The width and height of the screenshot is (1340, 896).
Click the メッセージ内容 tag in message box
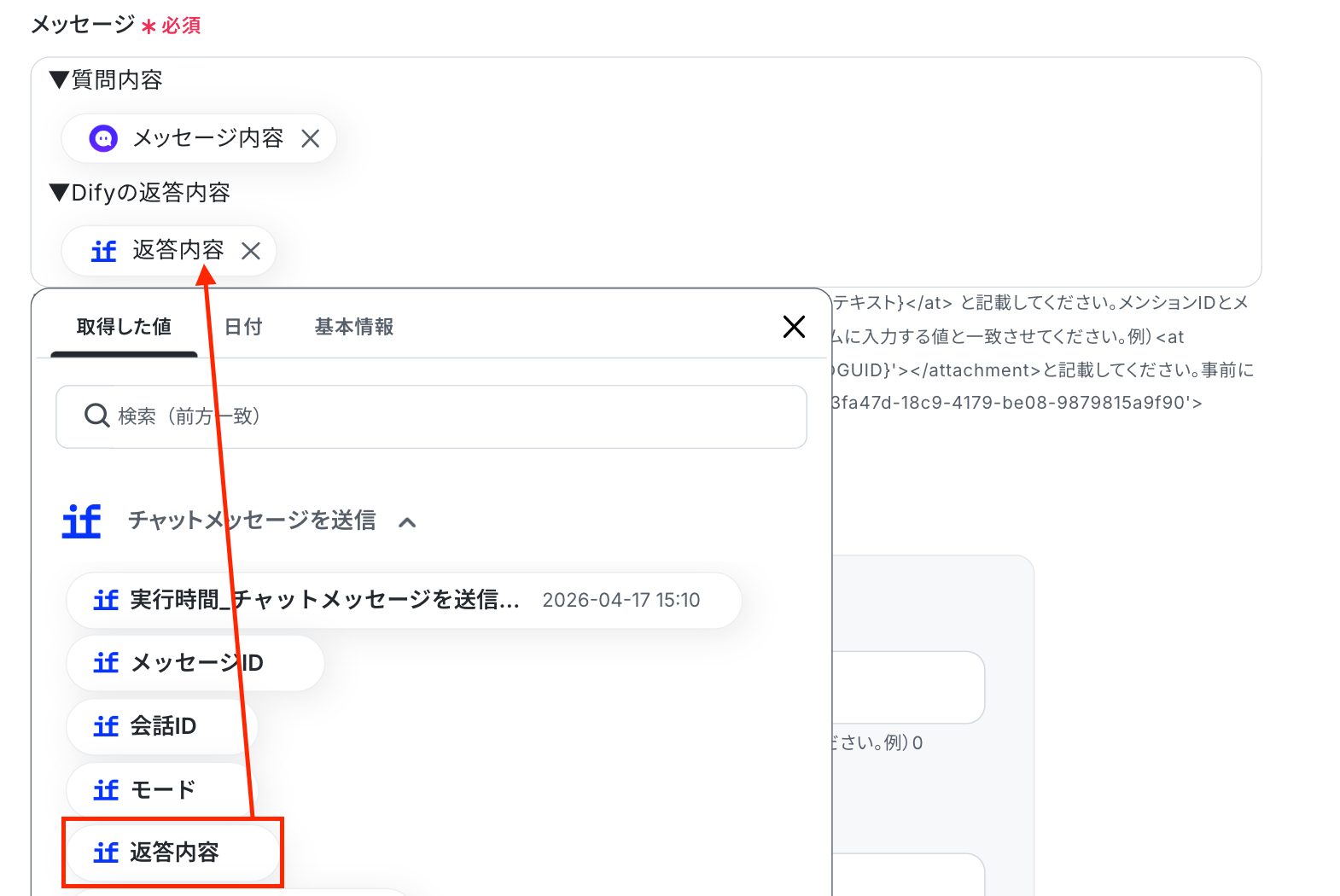(199, 138)
